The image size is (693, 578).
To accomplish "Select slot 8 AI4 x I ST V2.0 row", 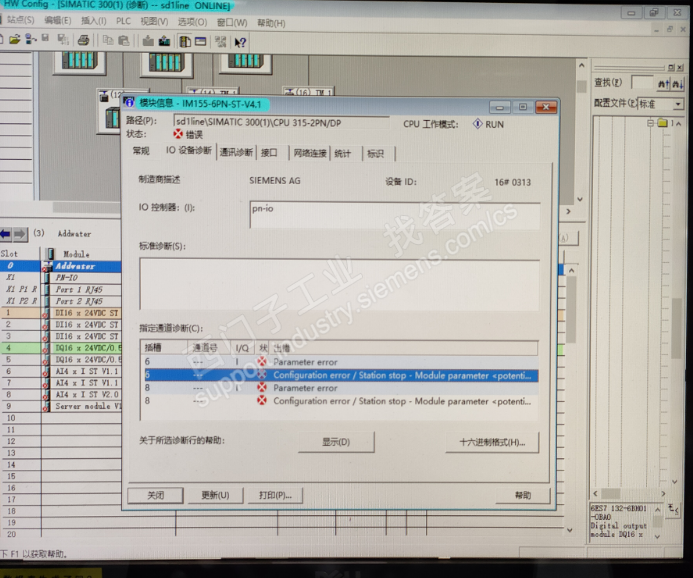I will (x=61, y=395).
